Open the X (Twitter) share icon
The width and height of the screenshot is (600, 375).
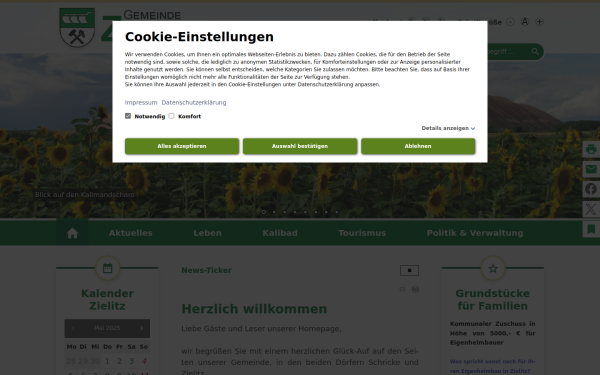coord(591,209)
